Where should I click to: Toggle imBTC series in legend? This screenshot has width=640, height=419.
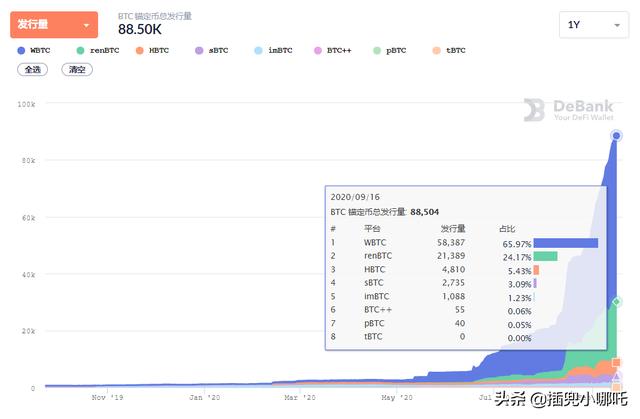(x=273, y=51)
